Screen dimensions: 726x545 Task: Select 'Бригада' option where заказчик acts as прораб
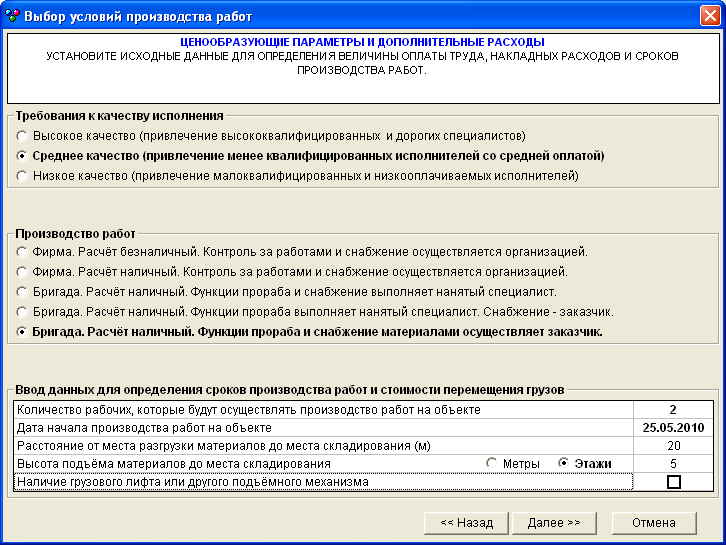(x=23, y=332)
